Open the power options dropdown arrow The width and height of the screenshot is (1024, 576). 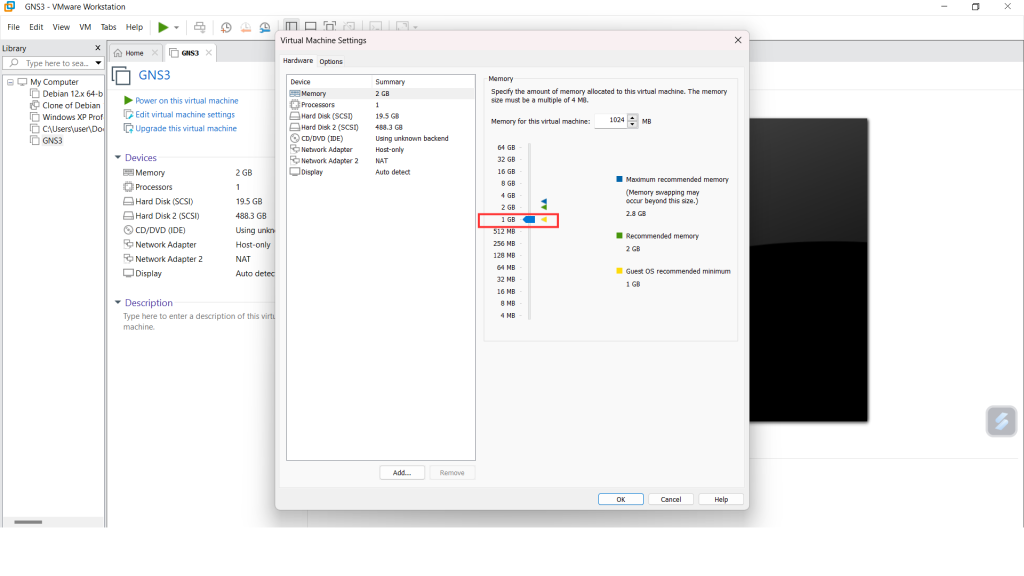pyautogui.click(x=177, y=27)
